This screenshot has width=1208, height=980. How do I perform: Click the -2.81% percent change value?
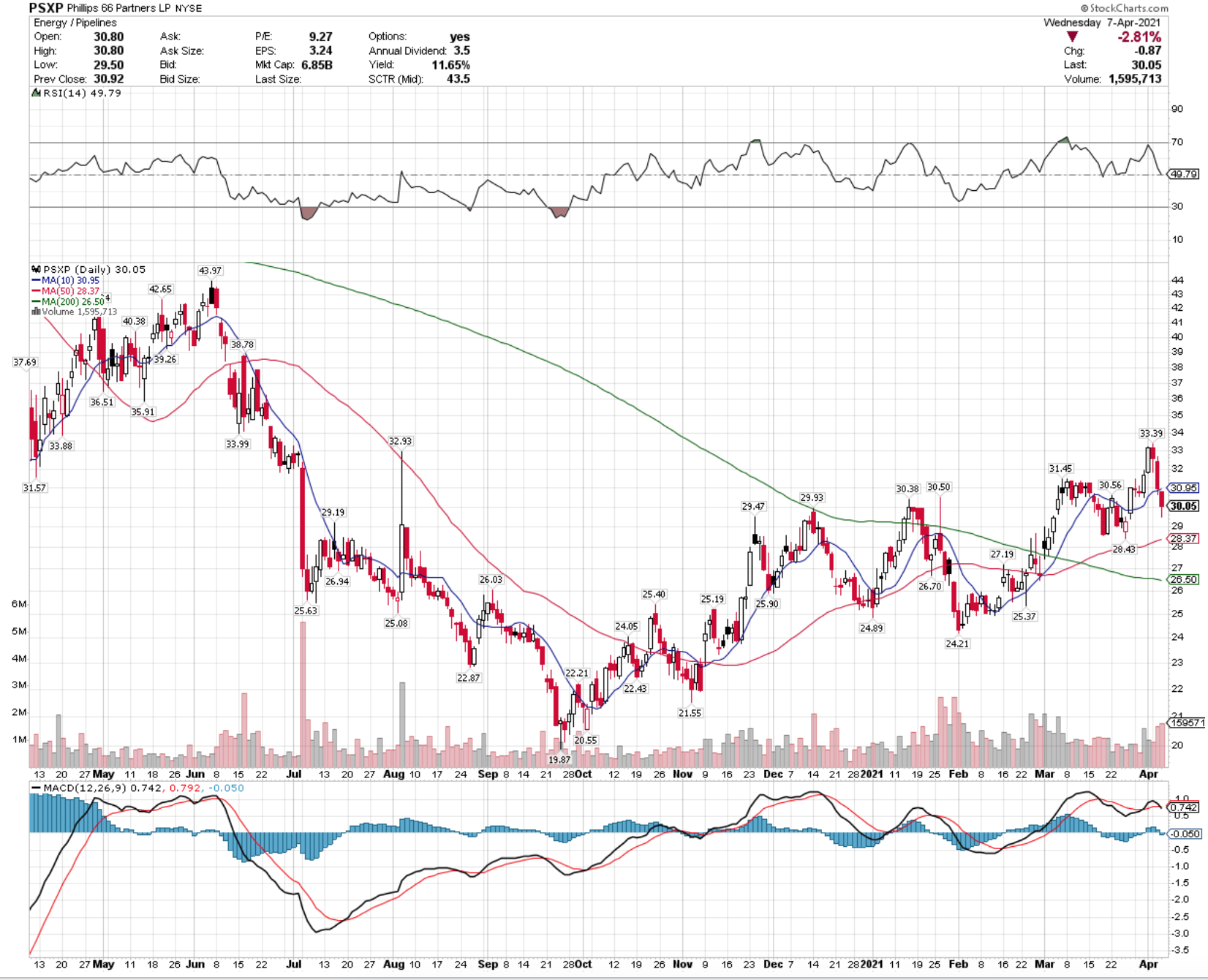click(1139, 37)
